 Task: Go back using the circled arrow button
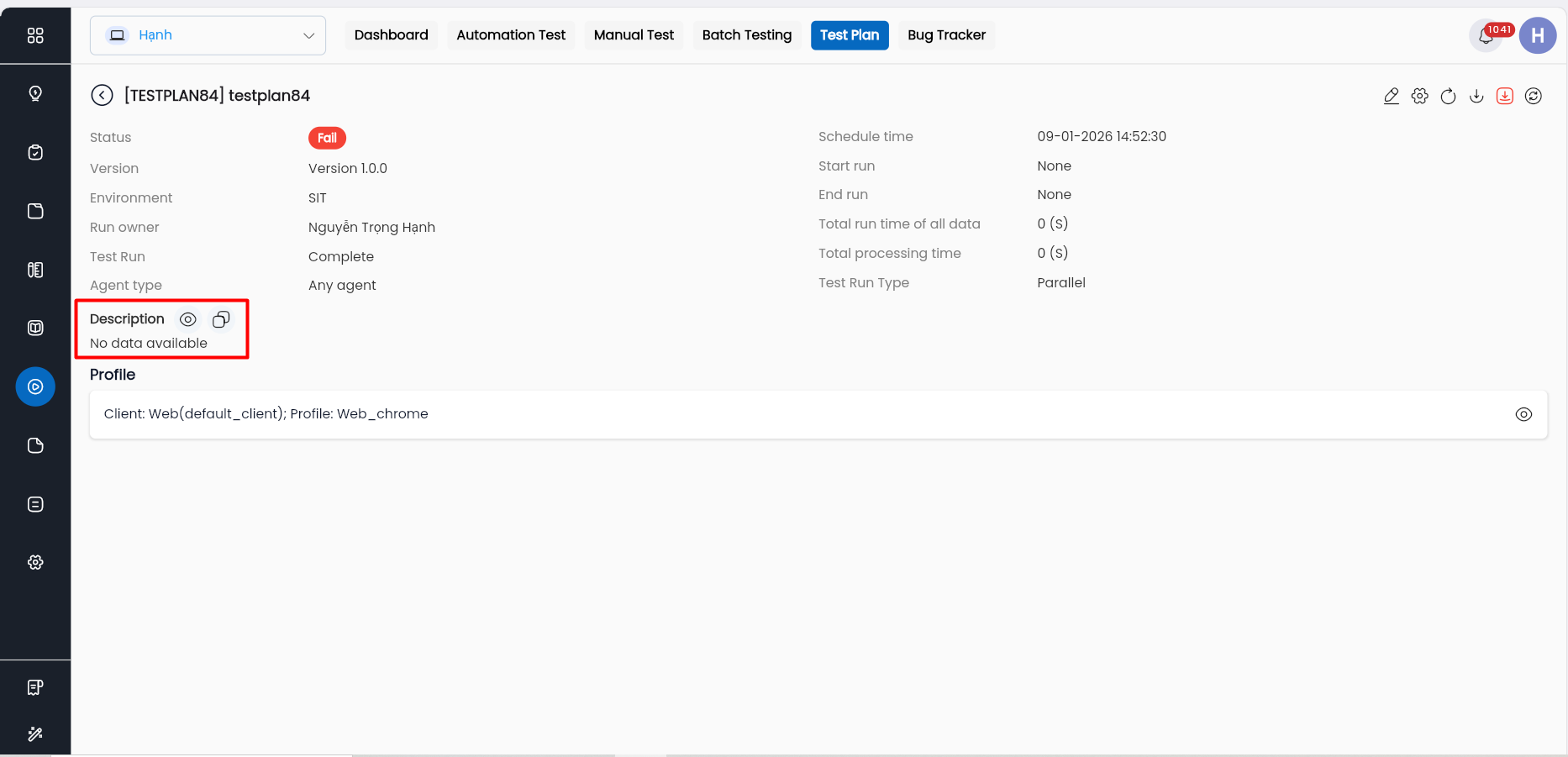[102, 96]
